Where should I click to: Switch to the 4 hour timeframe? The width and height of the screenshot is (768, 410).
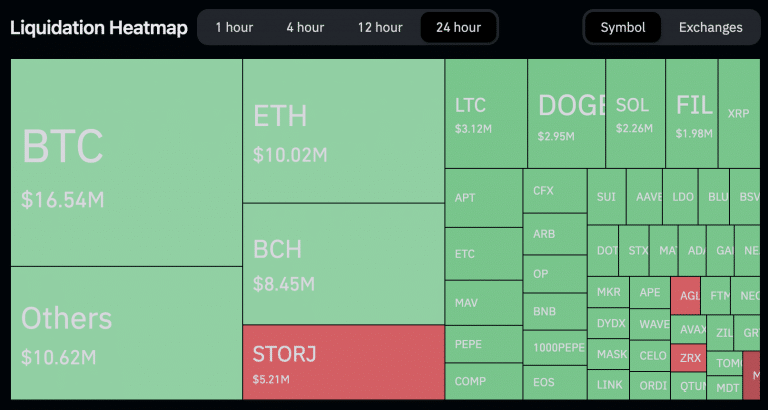click(304, 27)
